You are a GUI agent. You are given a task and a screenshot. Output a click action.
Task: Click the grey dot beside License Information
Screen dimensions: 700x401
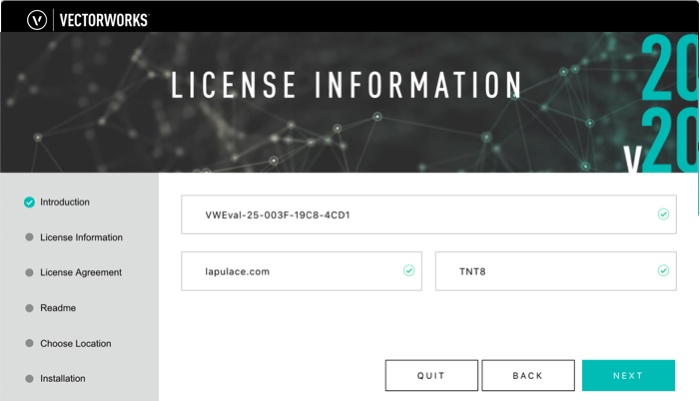[x=29, y=237]
